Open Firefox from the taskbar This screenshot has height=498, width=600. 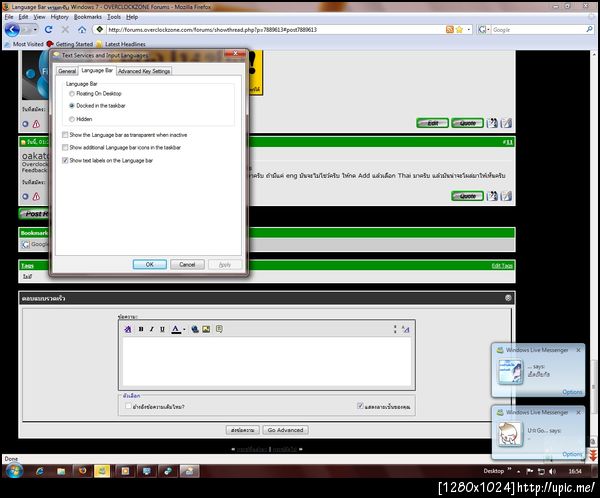tap(82, 471)
